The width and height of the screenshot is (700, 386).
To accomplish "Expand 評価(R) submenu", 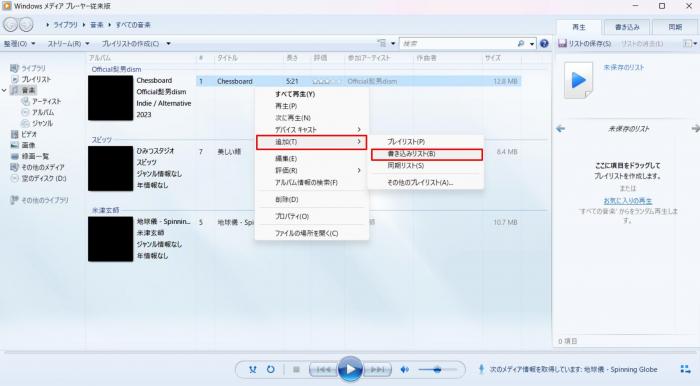I will [x=312, y=170].
